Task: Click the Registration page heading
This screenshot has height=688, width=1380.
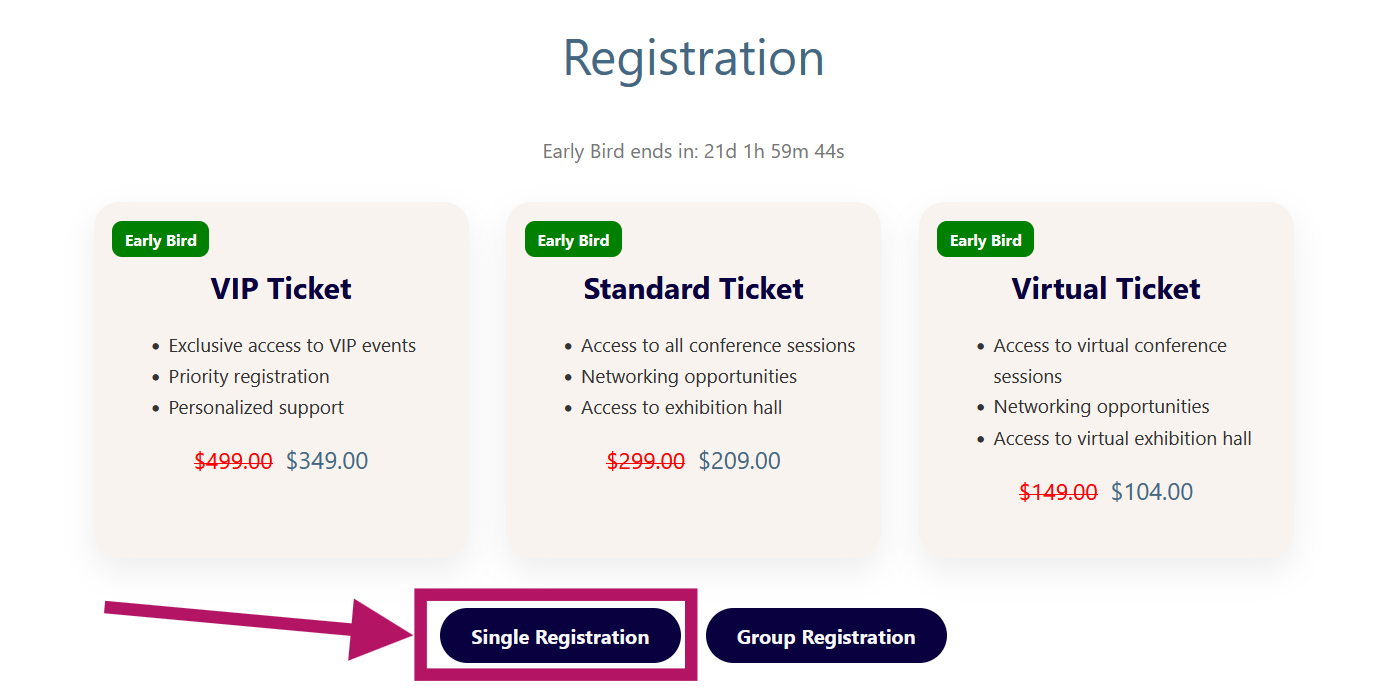Action: [x=693, y=58]
